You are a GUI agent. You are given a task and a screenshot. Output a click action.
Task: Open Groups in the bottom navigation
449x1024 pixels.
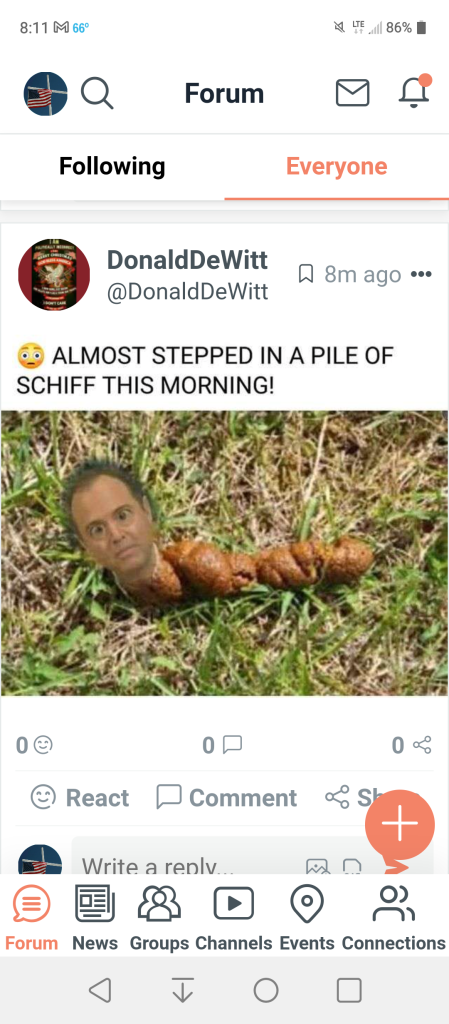[159, 918]
